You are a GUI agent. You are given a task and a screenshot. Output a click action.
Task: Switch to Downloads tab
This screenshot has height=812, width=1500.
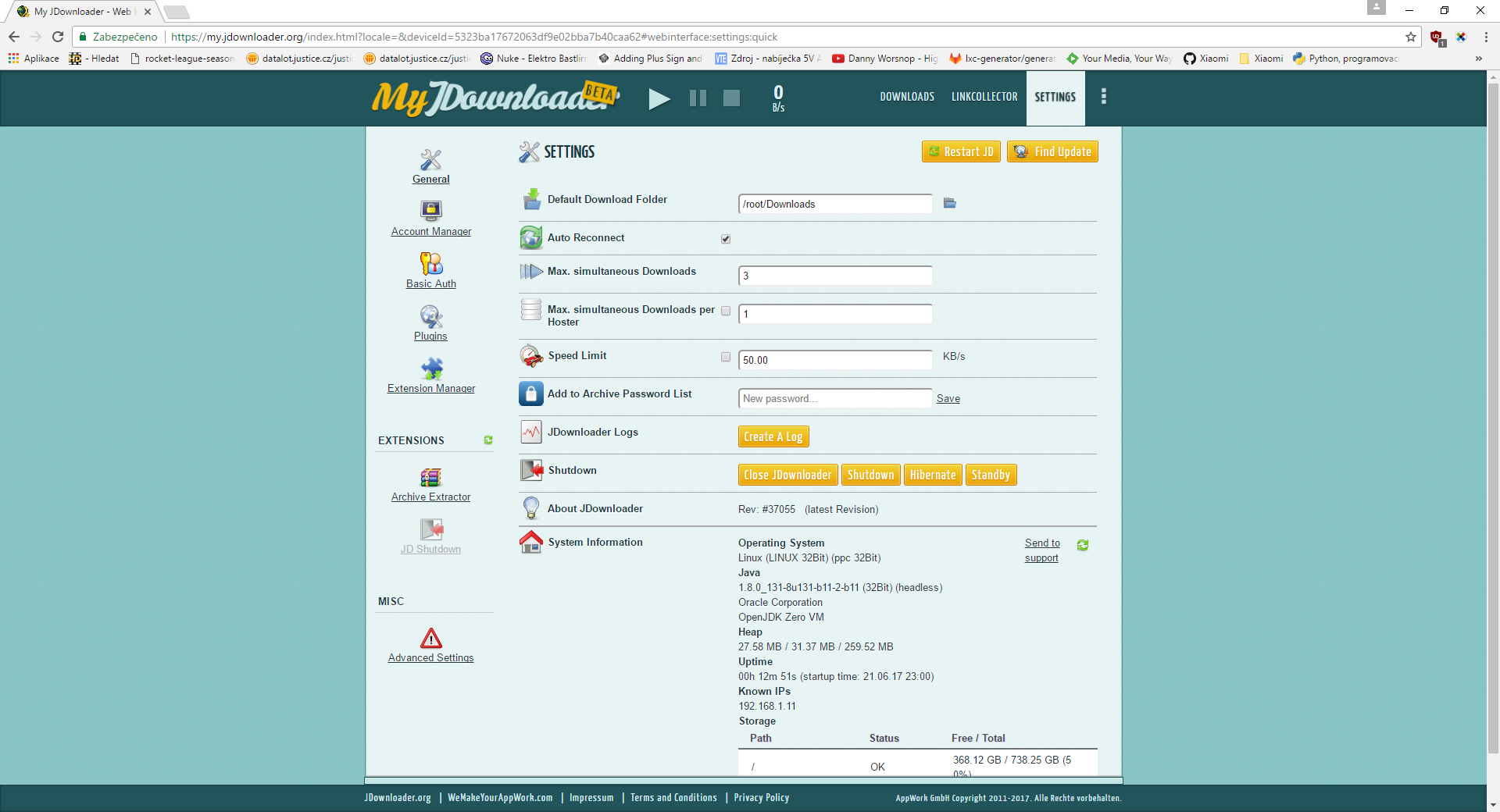tap(907, 97)
